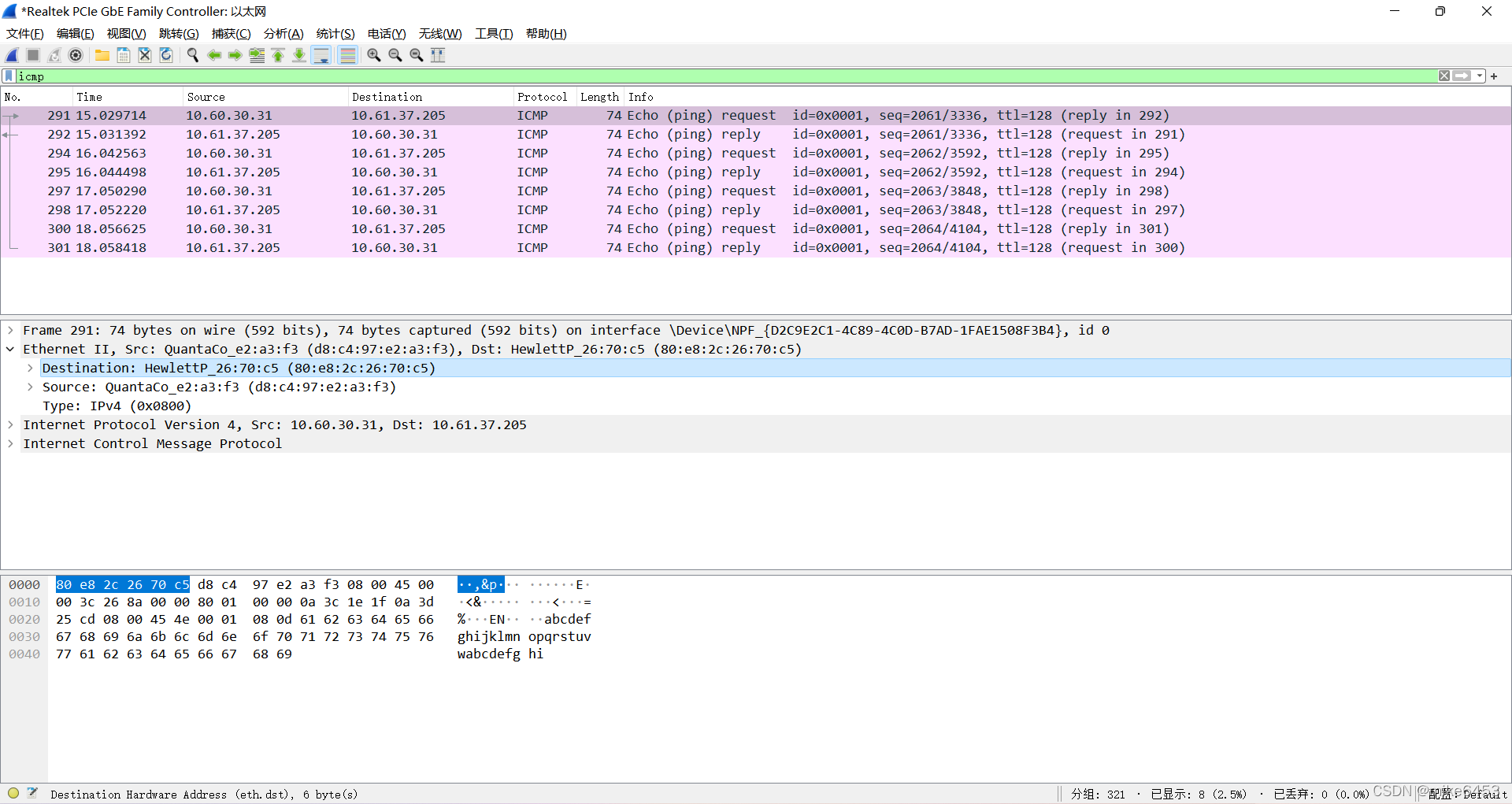Expand Source QuantaCo_e2:a3:f3 node
The height and width of the screenshot is (804, 1512).
tap(30, 387)
